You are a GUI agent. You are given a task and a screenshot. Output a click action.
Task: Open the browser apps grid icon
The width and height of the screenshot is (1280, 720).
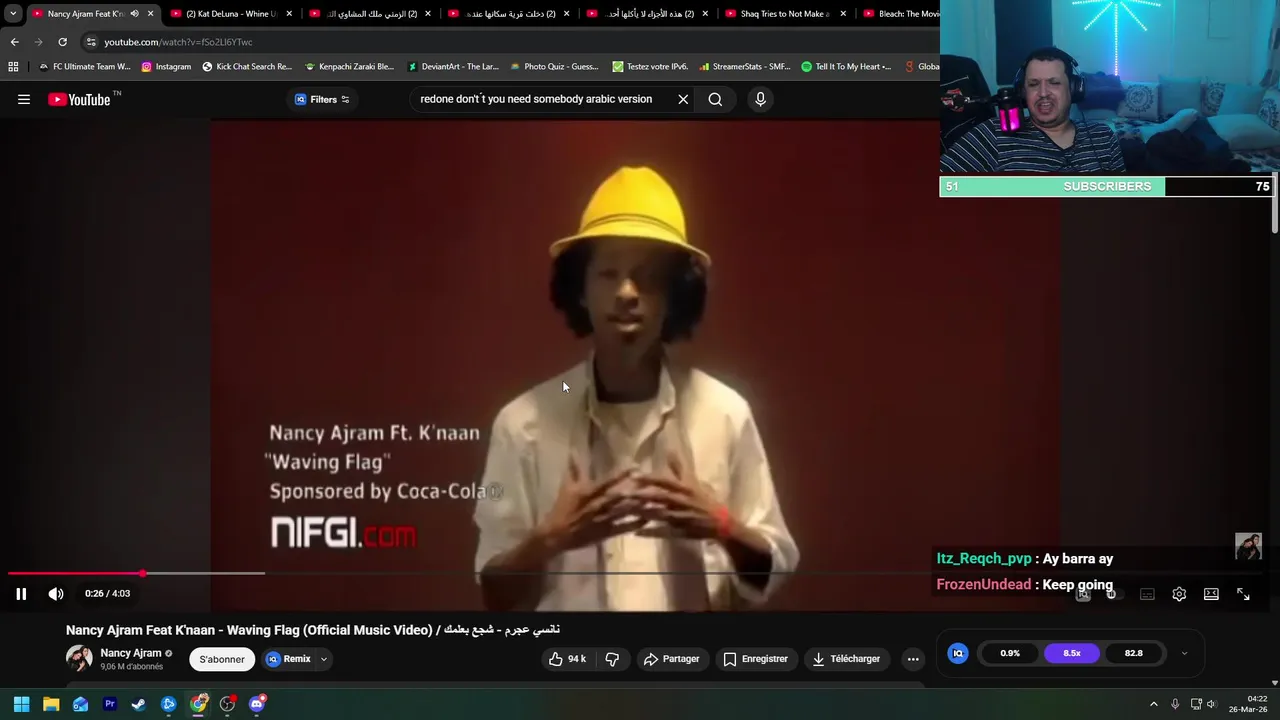point(13,67)
